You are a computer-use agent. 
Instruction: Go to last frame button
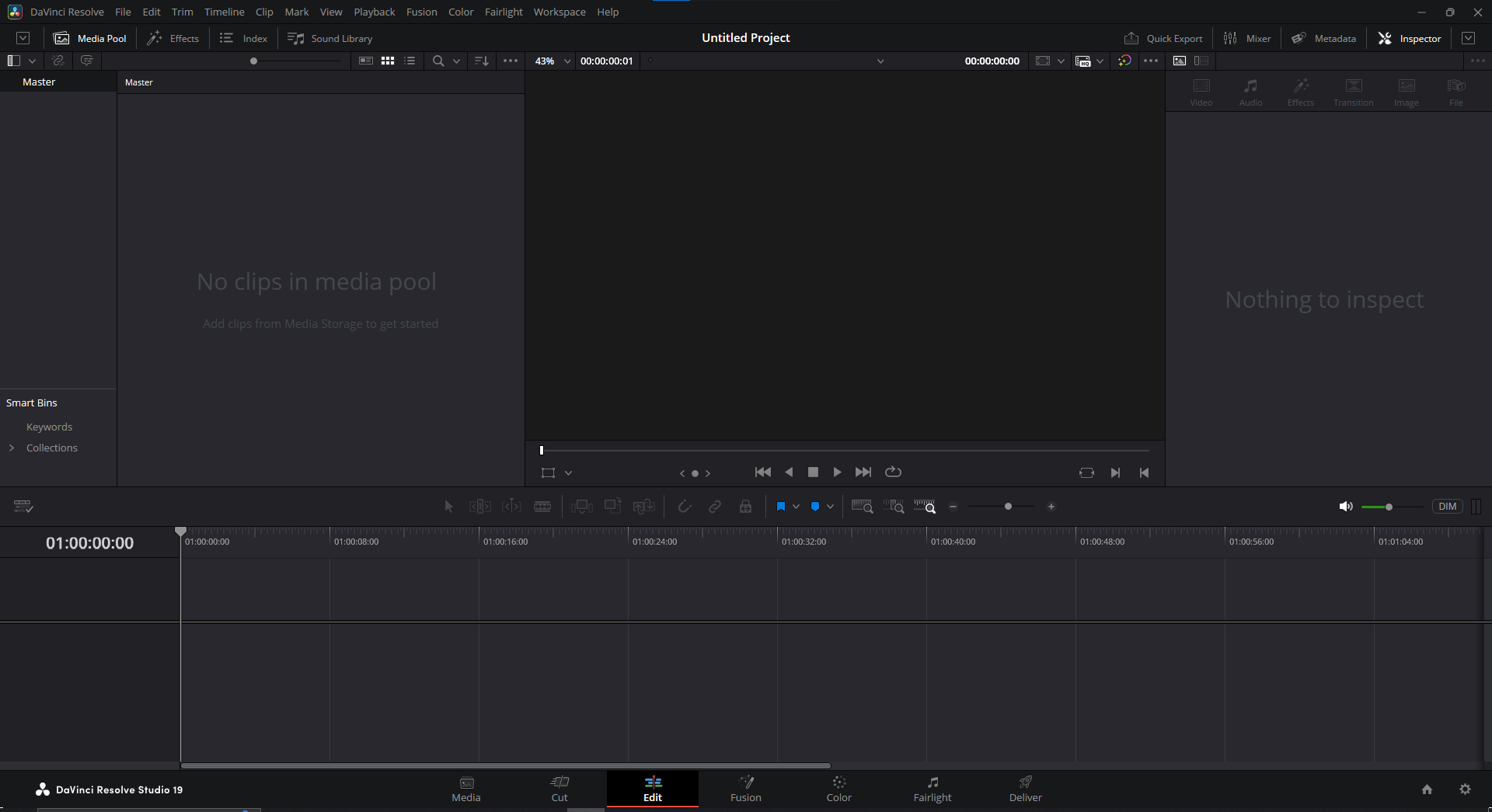coord(863,472)
